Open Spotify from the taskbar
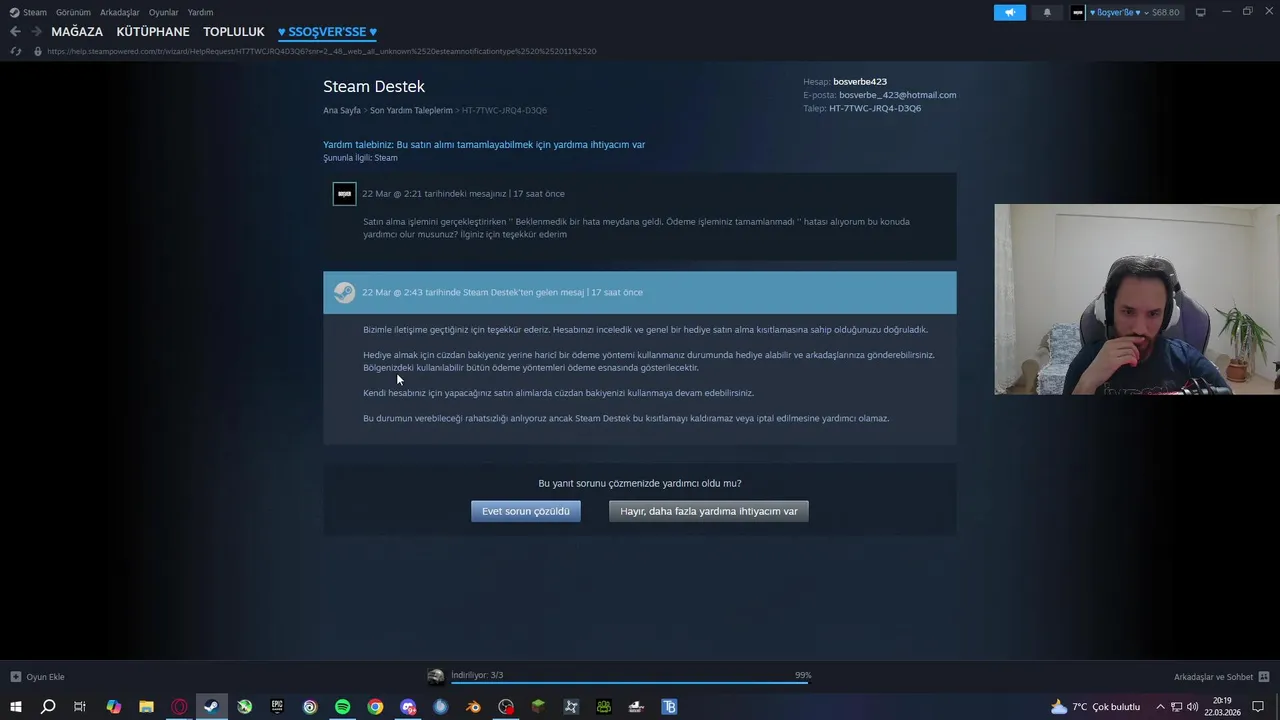 point(342,707)
